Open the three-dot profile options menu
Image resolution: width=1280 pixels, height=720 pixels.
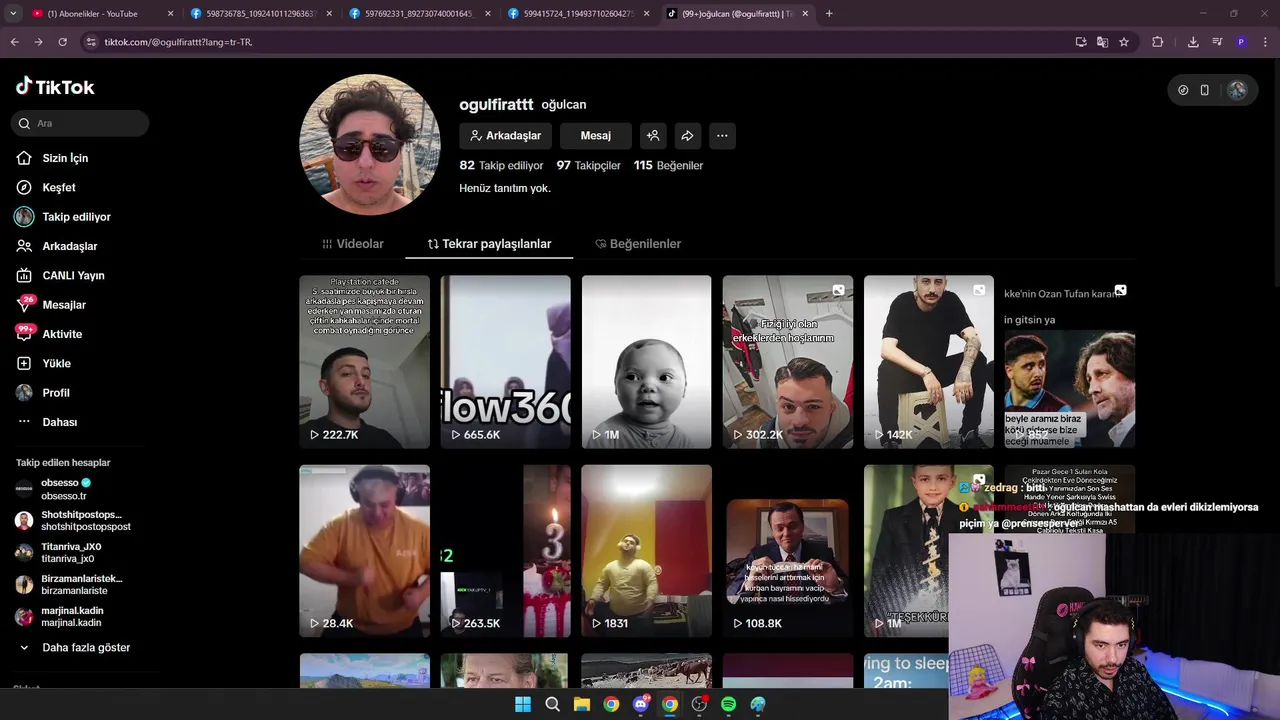coord(722,136)
